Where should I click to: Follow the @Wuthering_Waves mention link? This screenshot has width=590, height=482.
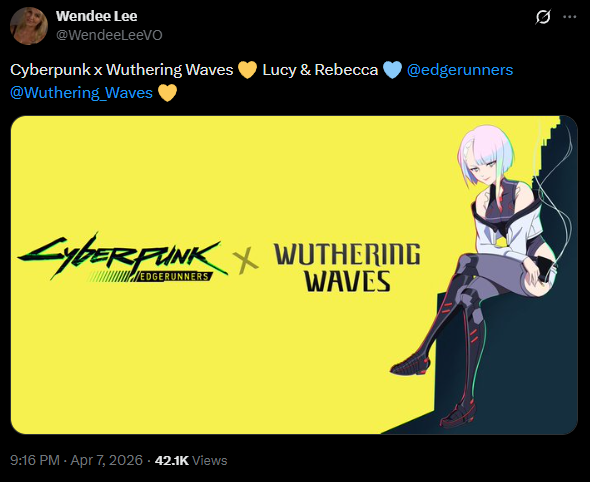pyautogui.click(x=81, y=93)
